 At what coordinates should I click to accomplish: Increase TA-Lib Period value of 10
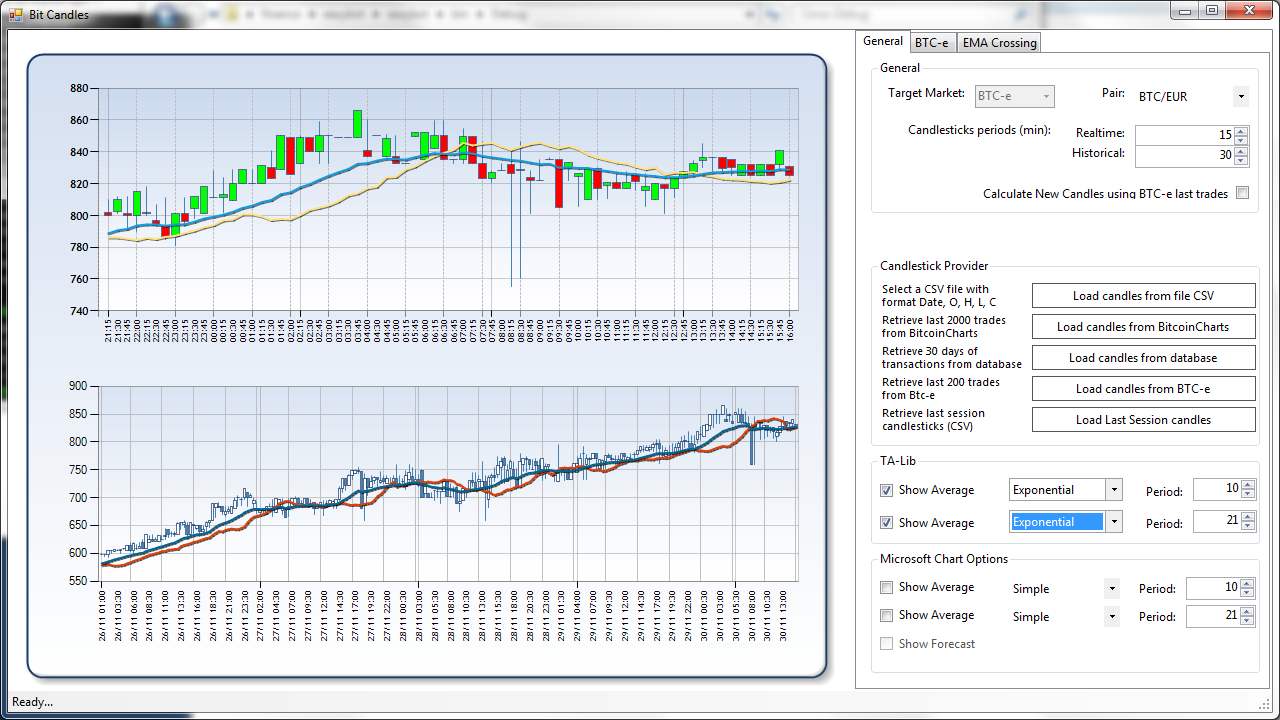pyautogui.click(x=1247, y=485)
